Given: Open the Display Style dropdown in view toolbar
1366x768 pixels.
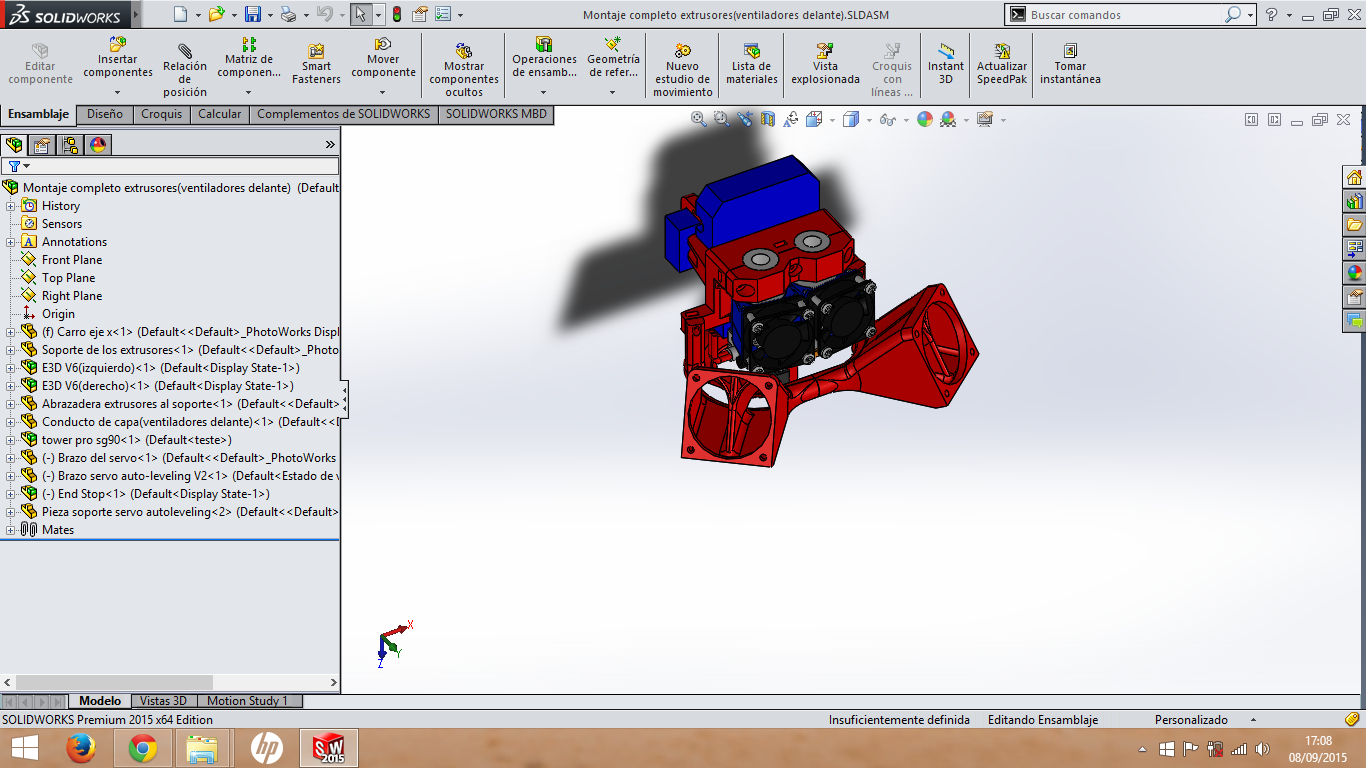Looking at the screenshot, I should [870, 120].
